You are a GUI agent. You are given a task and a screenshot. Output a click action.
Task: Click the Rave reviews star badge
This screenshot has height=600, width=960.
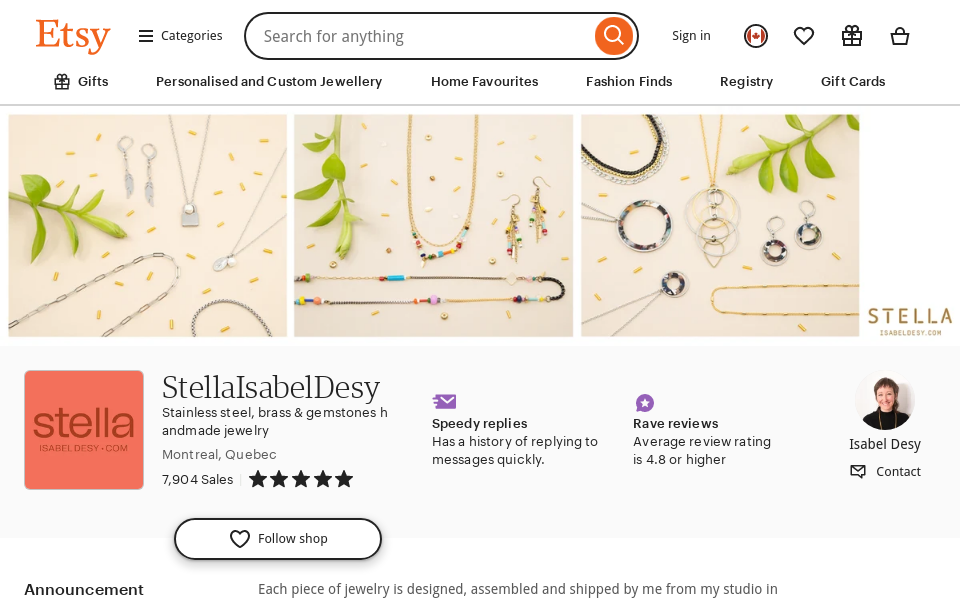pos(644,403)
